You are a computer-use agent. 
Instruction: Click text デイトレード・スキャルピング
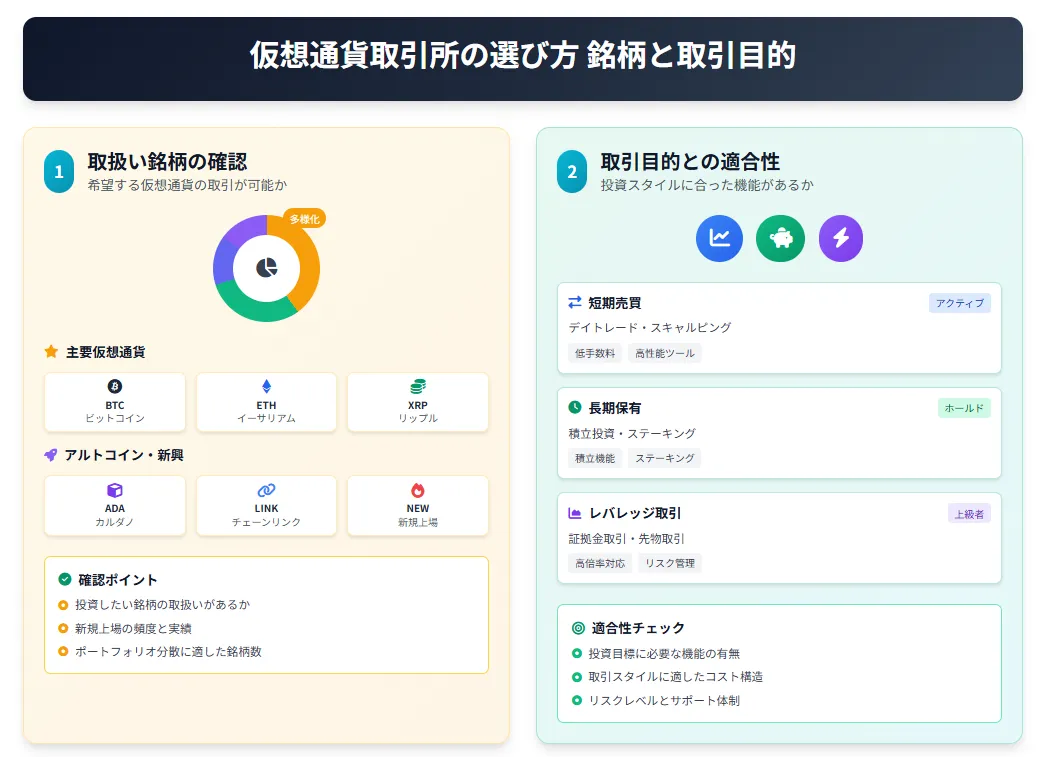pyautogui.click(x=650, y=327)
